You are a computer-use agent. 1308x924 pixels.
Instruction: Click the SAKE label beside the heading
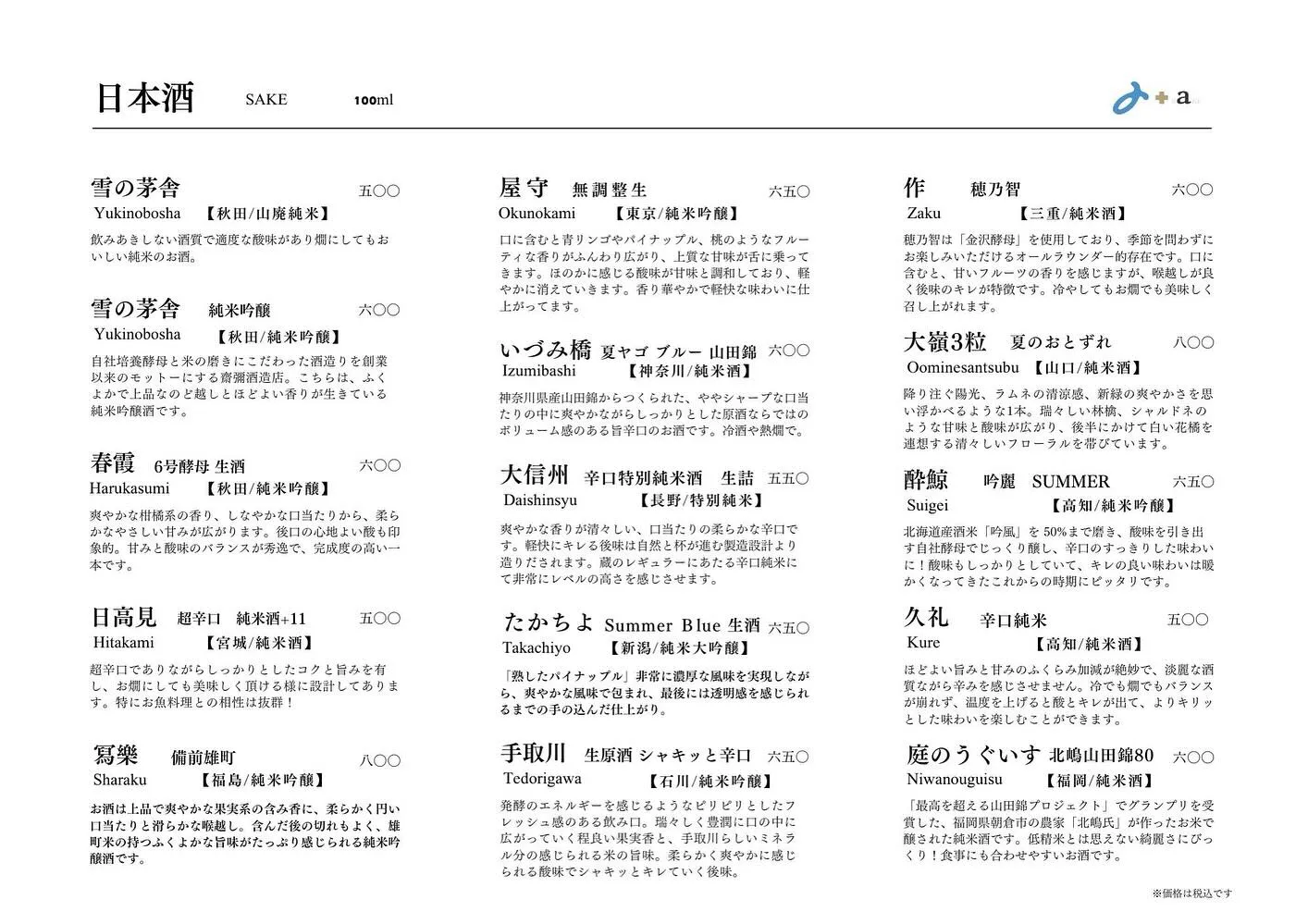tap(265, 100)
